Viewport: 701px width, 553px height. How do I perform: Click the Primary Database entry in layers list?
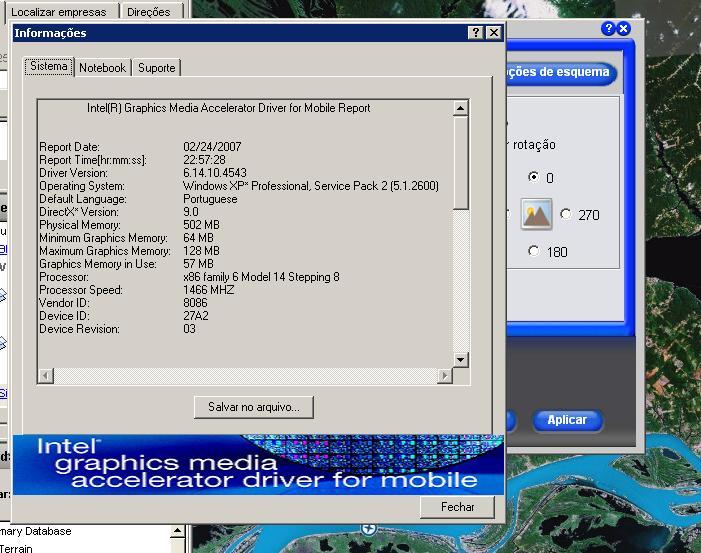[36, 531]
